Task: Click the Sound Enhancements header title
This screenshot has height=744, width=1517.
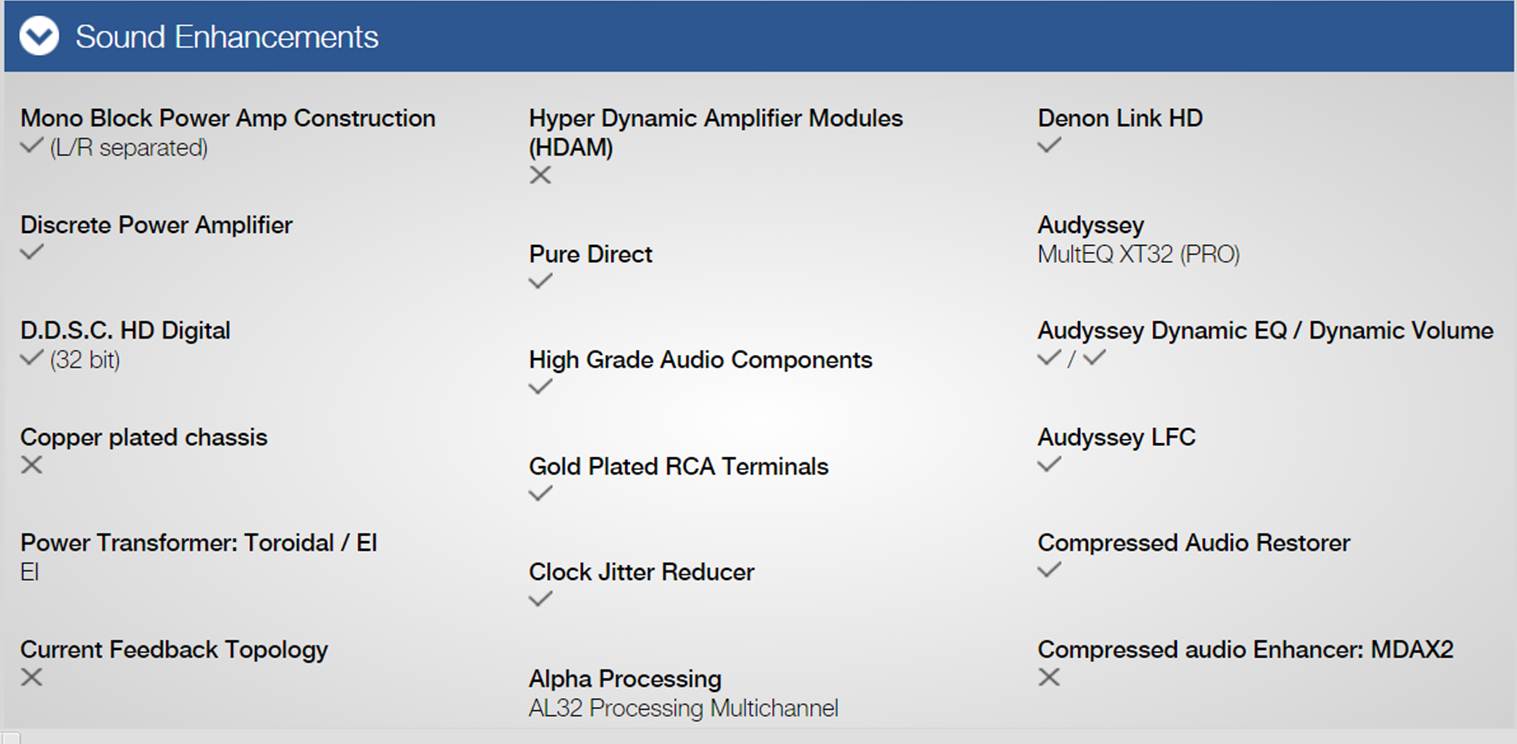Action: [227, 37]
